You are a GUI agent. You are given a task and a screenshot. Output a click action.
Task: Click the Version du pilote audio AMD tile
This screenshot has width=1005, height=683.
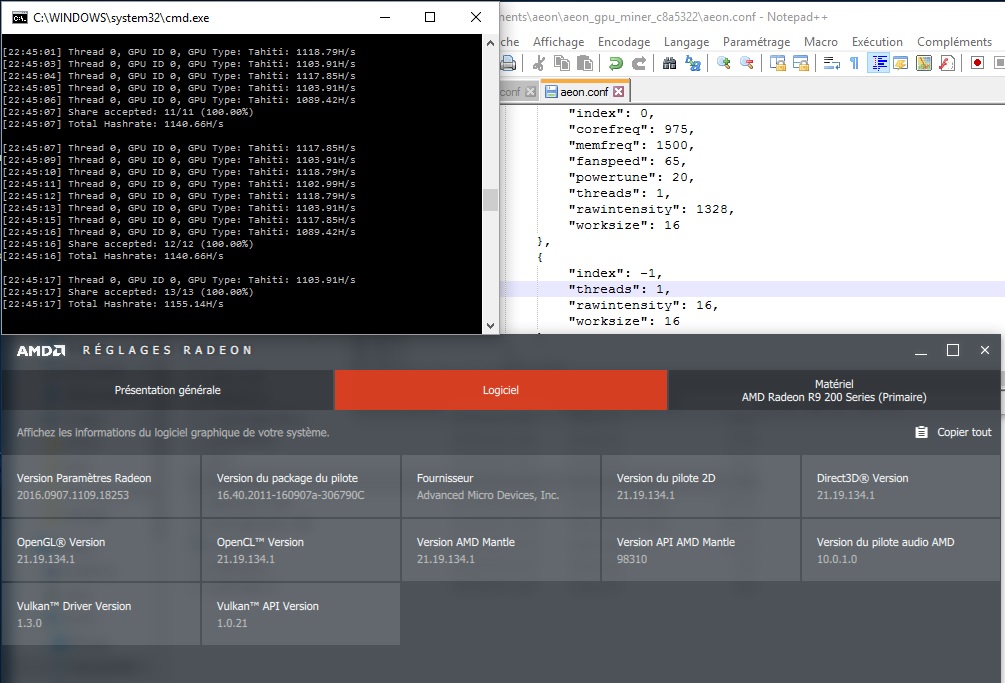901,550
